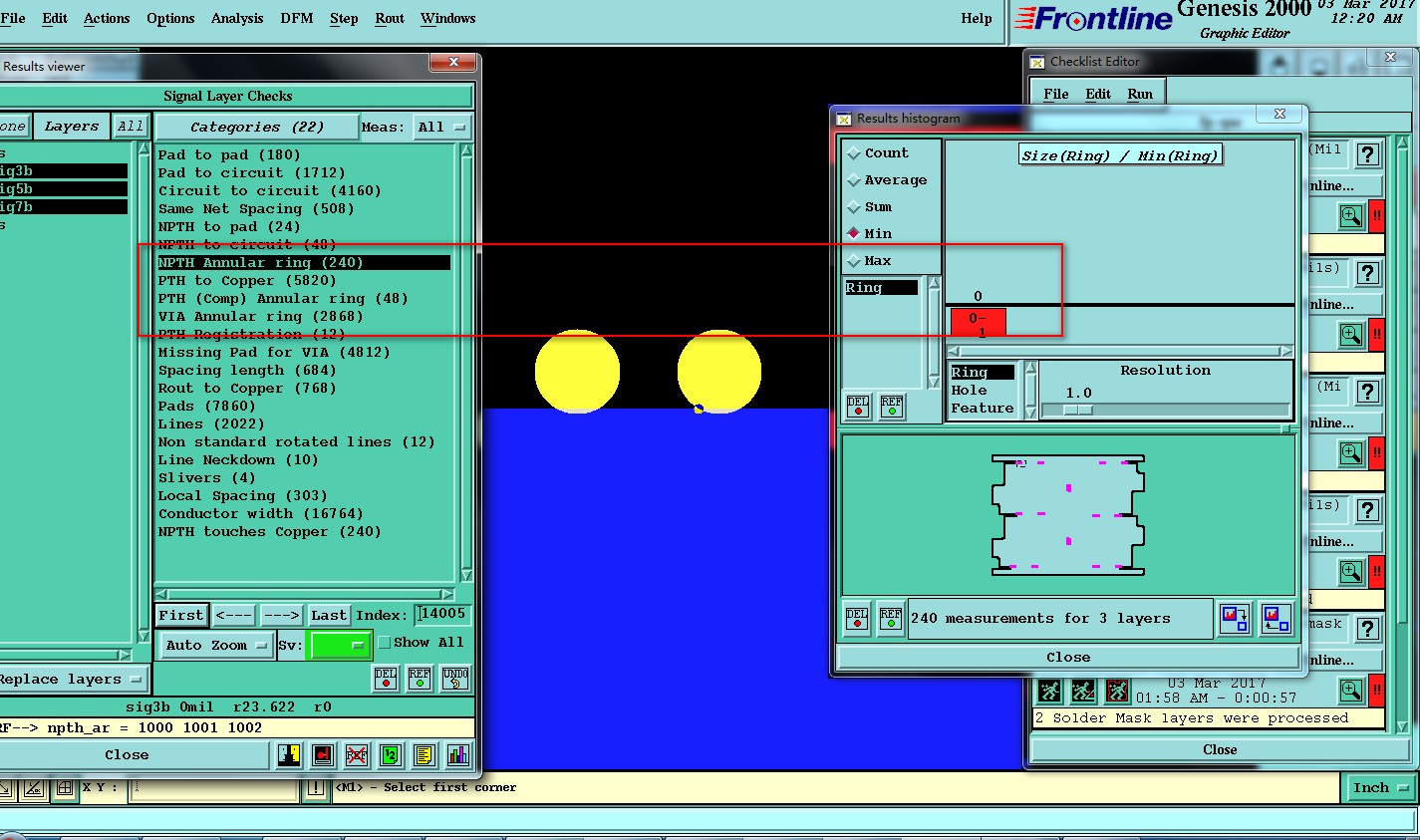Go to previous result with '<---' button
Screen dimensions: 1420x840
pyautogui.click(x=234, y=616)
